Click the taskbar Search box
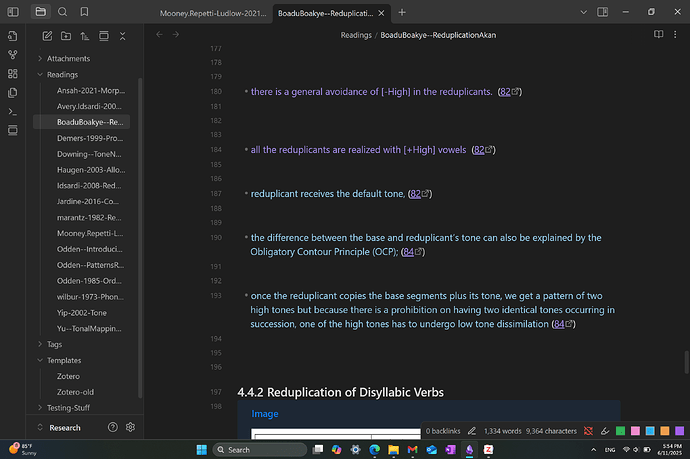The width and height of the screenshot is (690, 459). coord(260,450)
